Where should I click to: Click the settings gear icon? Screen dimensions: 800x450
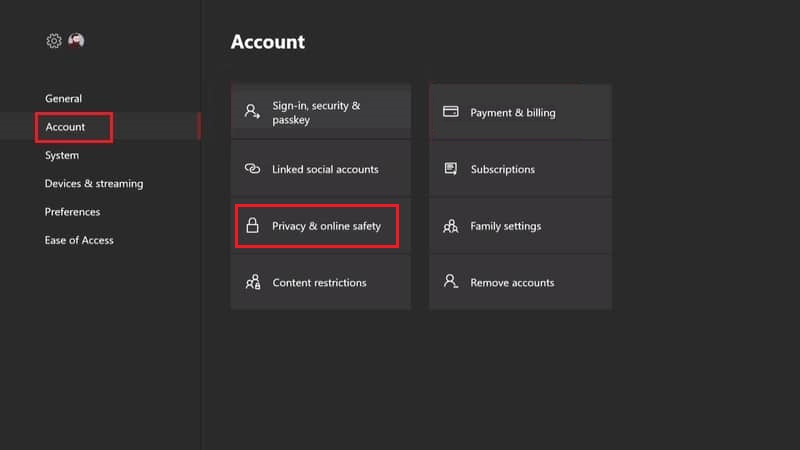54,41
